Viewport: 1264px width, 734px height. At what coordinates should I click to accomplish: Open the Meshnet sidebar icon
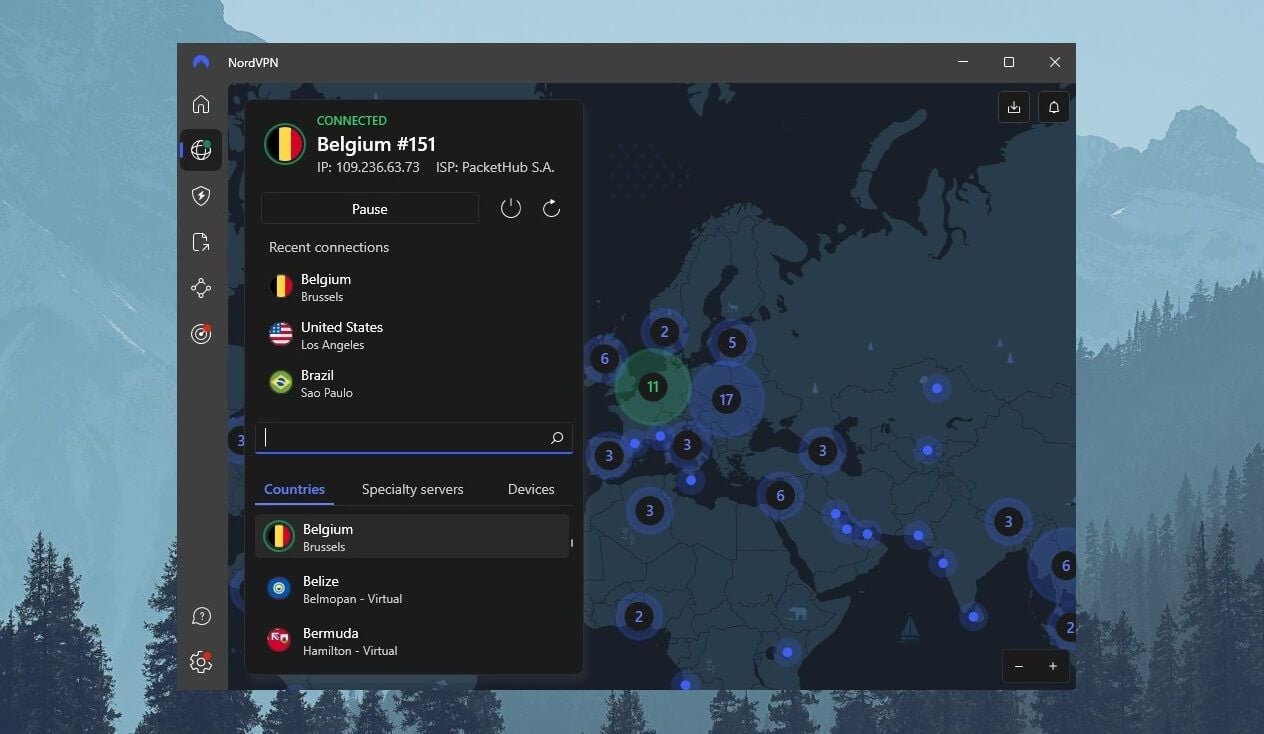(x=201, y=288)
